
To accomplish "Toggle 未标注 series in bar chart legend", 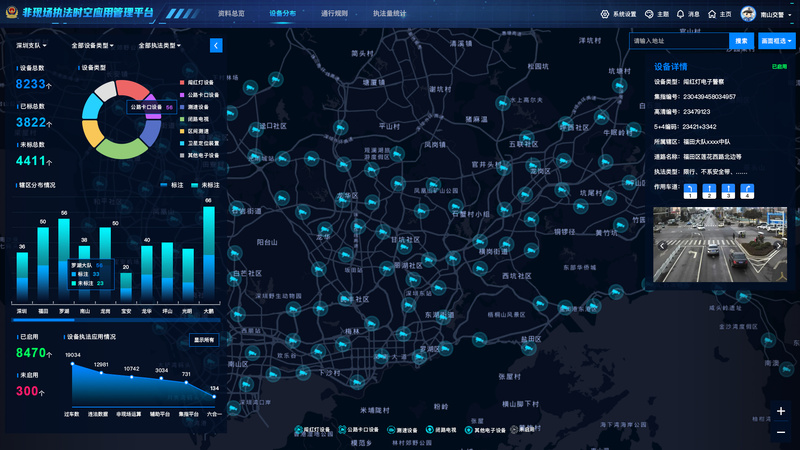I will [205, 185].
